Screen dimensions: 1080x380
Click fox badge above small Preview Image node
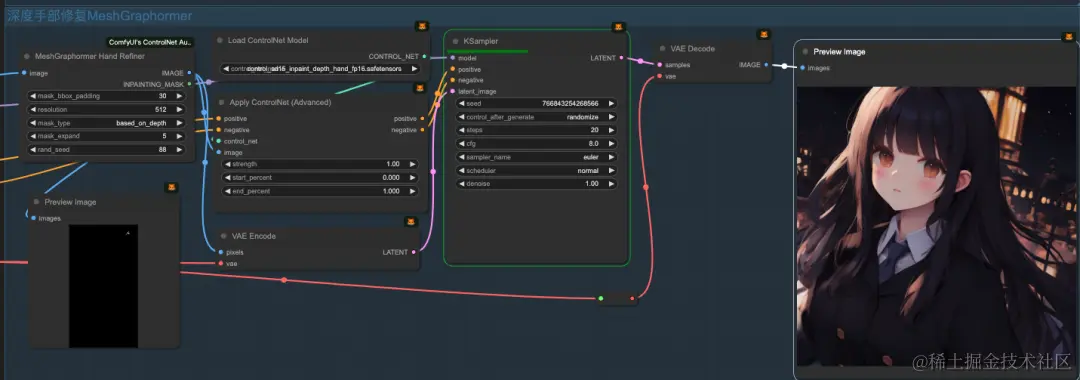click(x=172, y=187)
